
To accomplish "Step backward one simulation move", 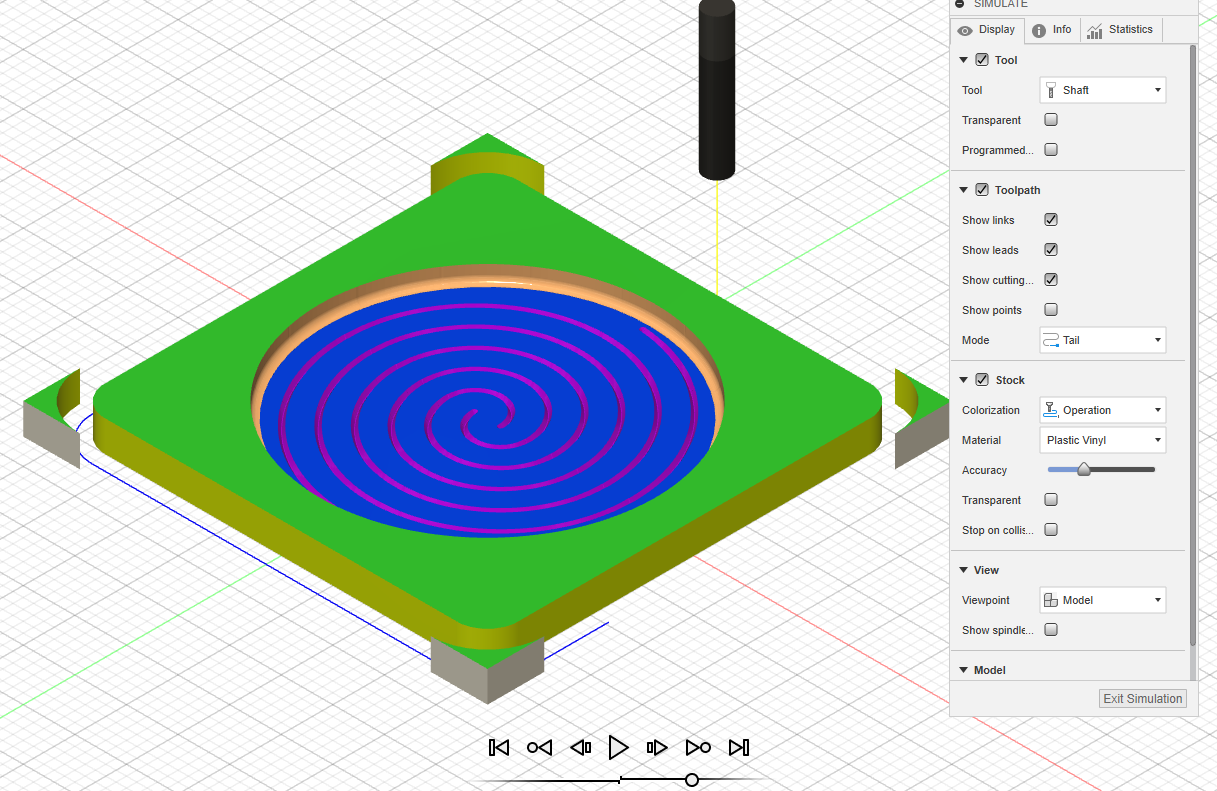I will [580, 747].
